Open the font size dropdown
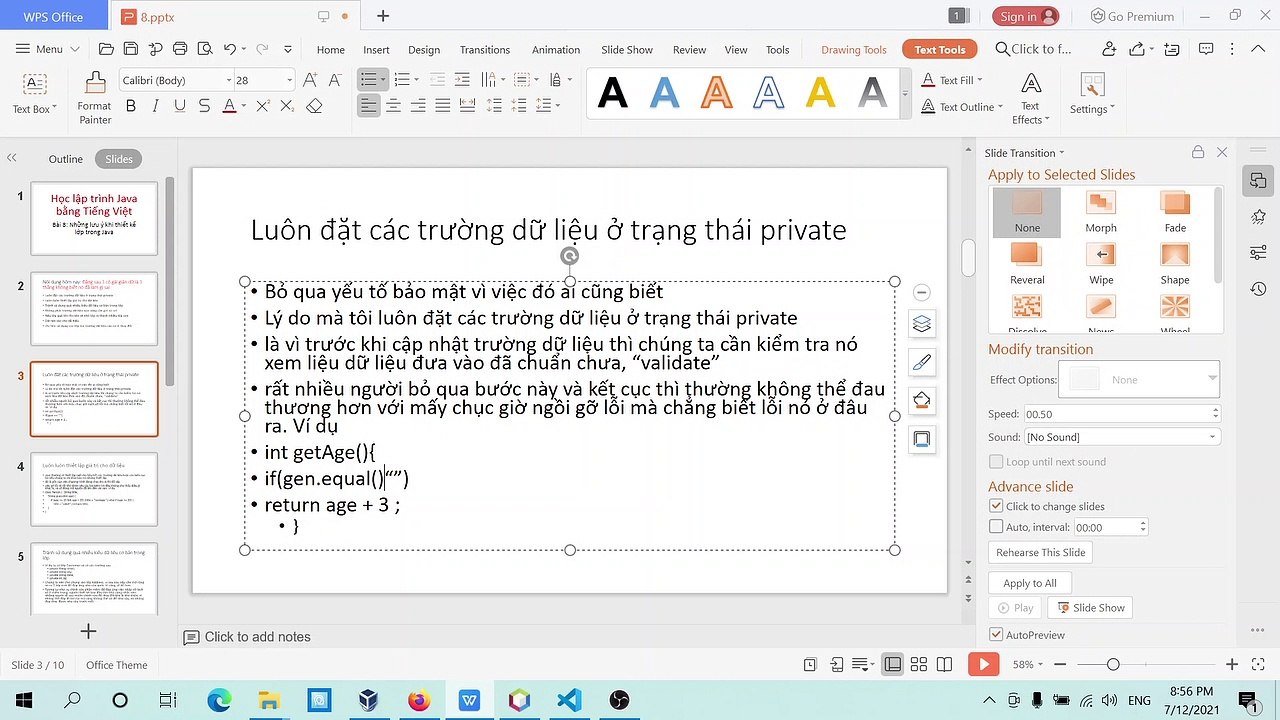 click(290, 80)
